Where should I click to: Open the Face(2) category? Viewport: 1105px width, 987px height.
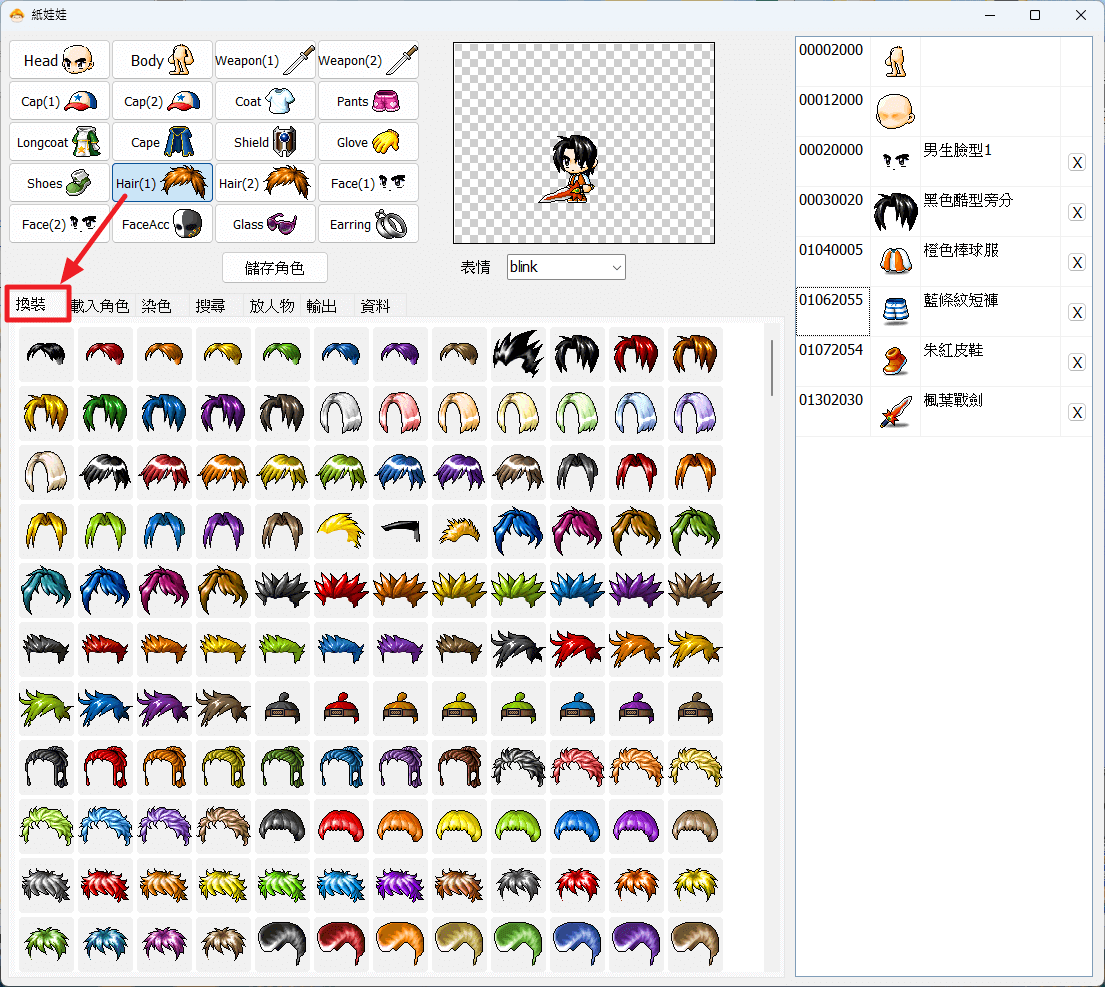tap(59, 223)
